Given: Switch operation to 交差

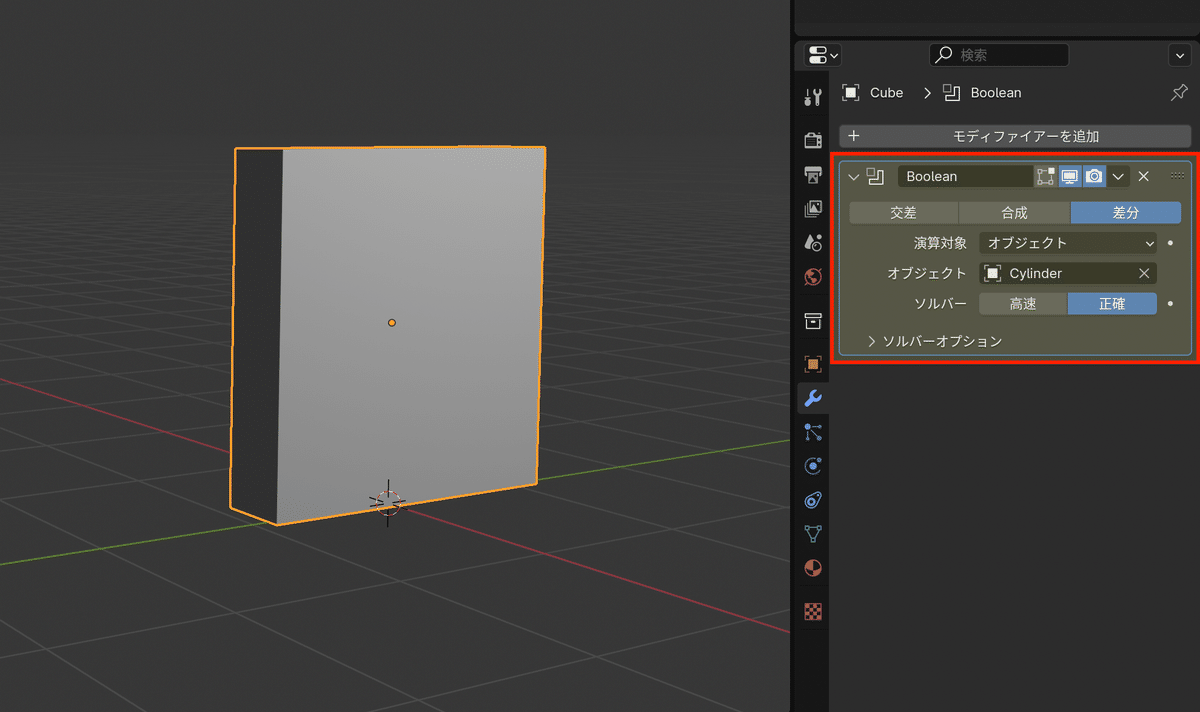Looking at the screenshot, I should click(903, 213).
